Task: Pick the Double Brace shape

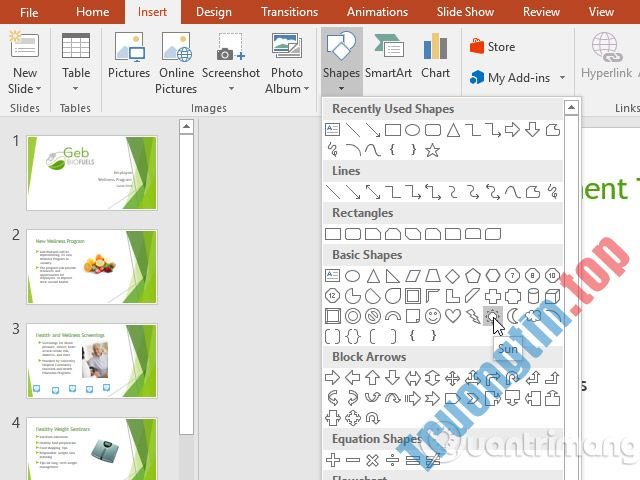Action: click(353, 336)
